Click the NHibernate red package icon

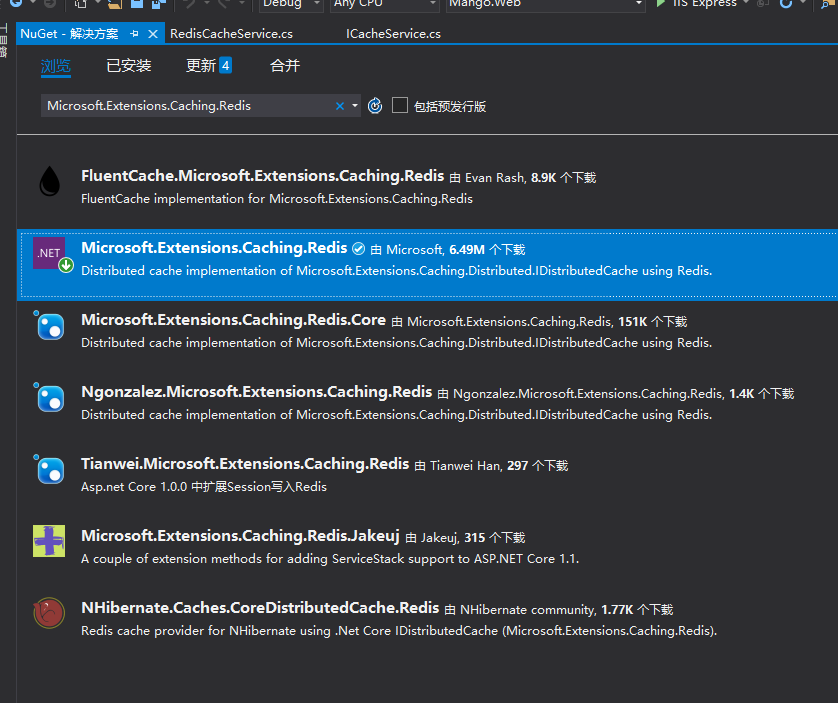tap(49, 613)
